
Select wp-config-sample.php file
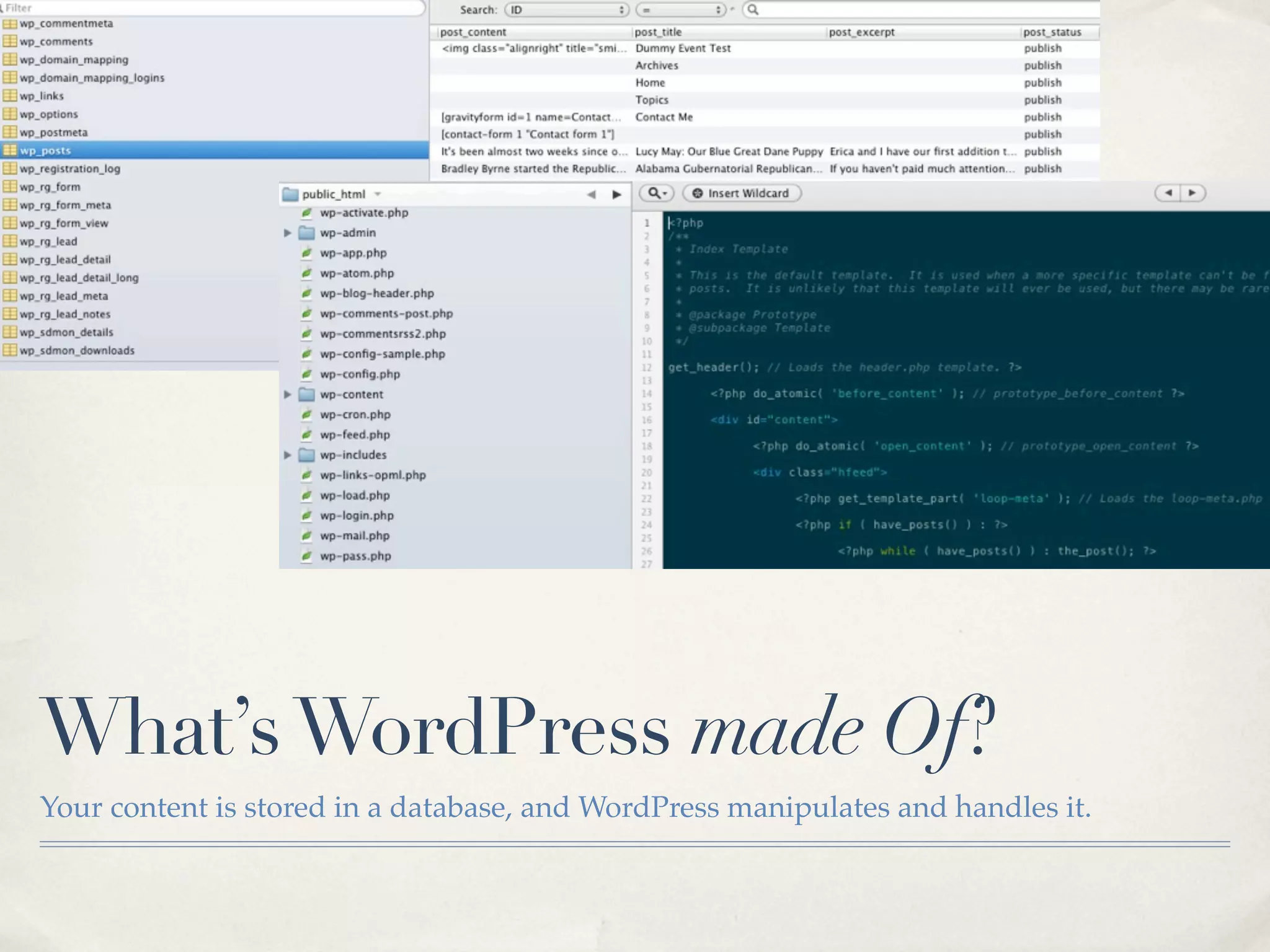pos(382,354)
